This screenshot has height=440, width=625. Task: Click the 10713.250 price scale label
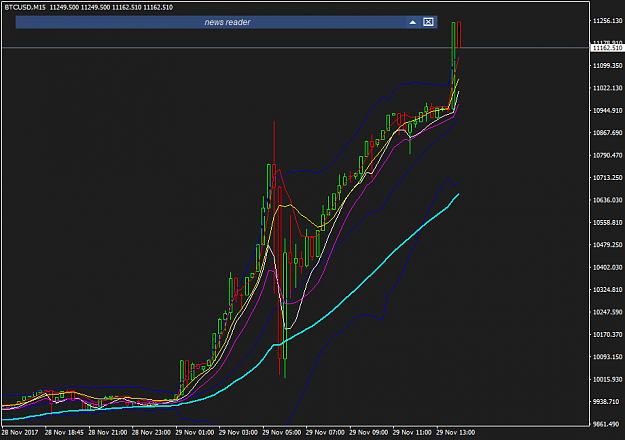(x=607, y=177)
